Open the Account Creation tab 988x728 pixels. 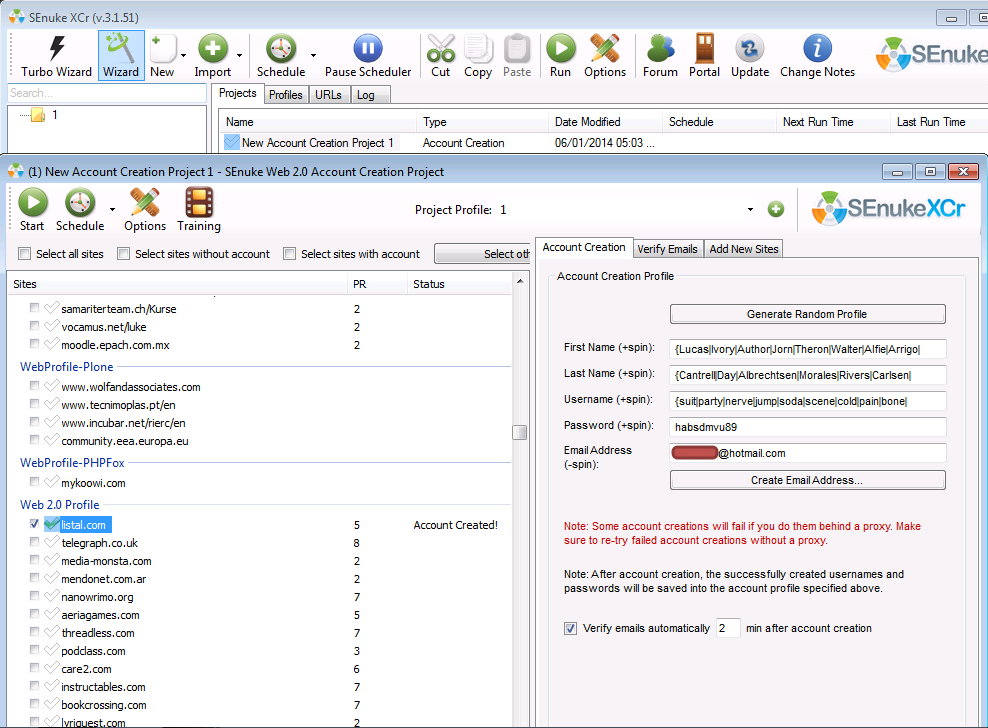583,247
